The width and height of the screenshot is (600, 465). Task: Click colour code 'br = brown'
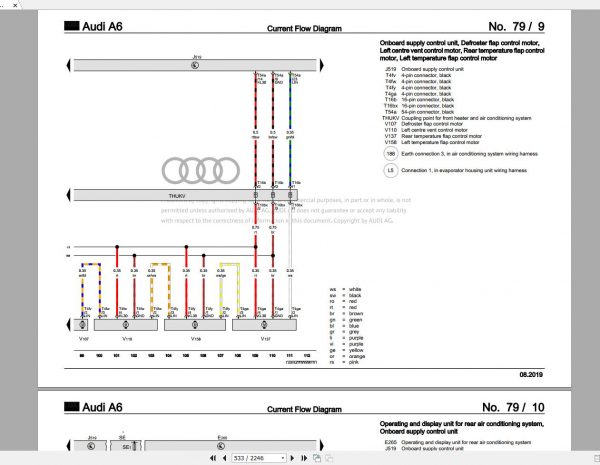(346, 313)
